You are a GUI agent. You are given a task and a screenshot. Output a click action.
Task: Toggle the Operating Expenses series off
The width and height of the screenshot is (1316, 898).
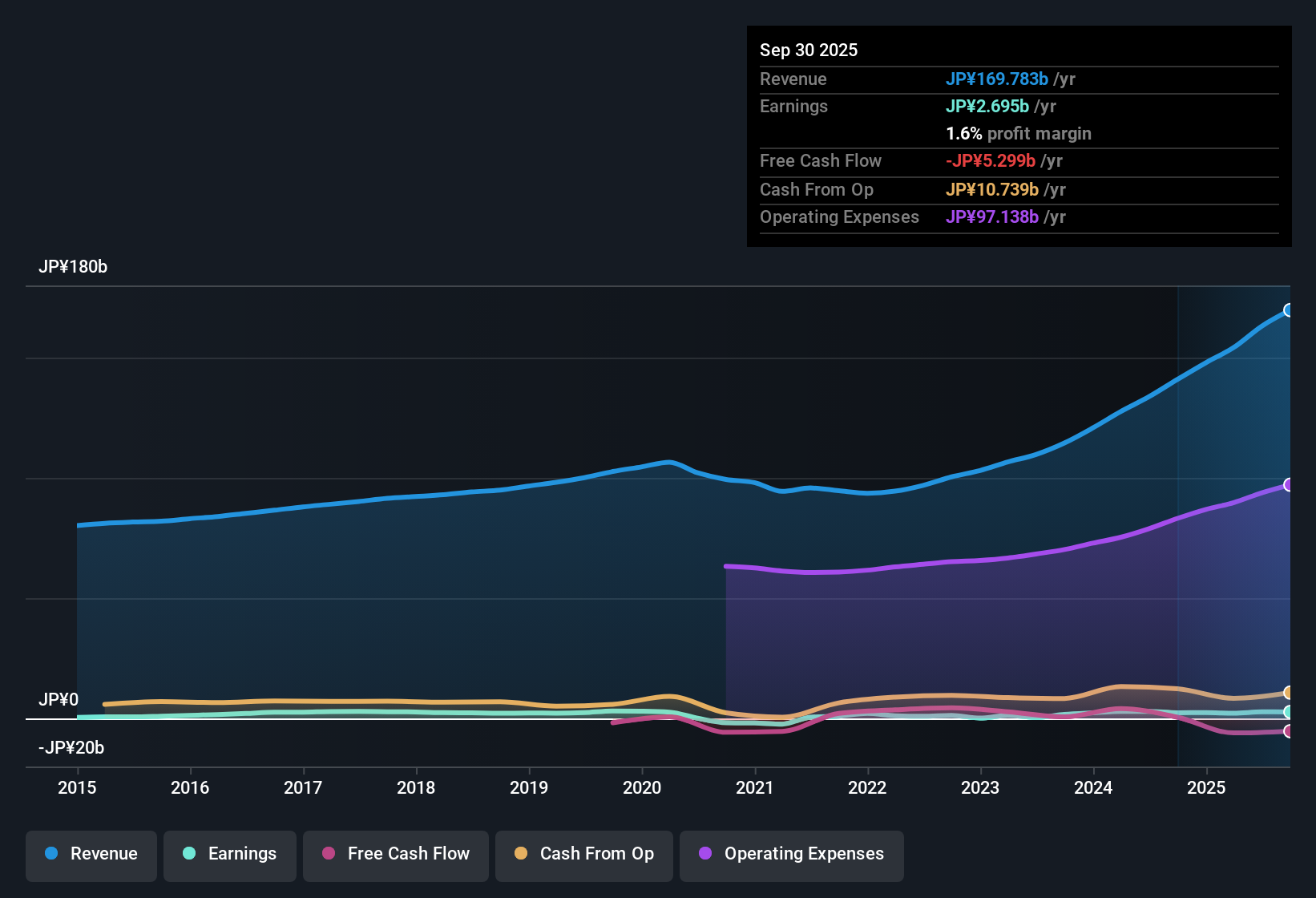[791, 854]
